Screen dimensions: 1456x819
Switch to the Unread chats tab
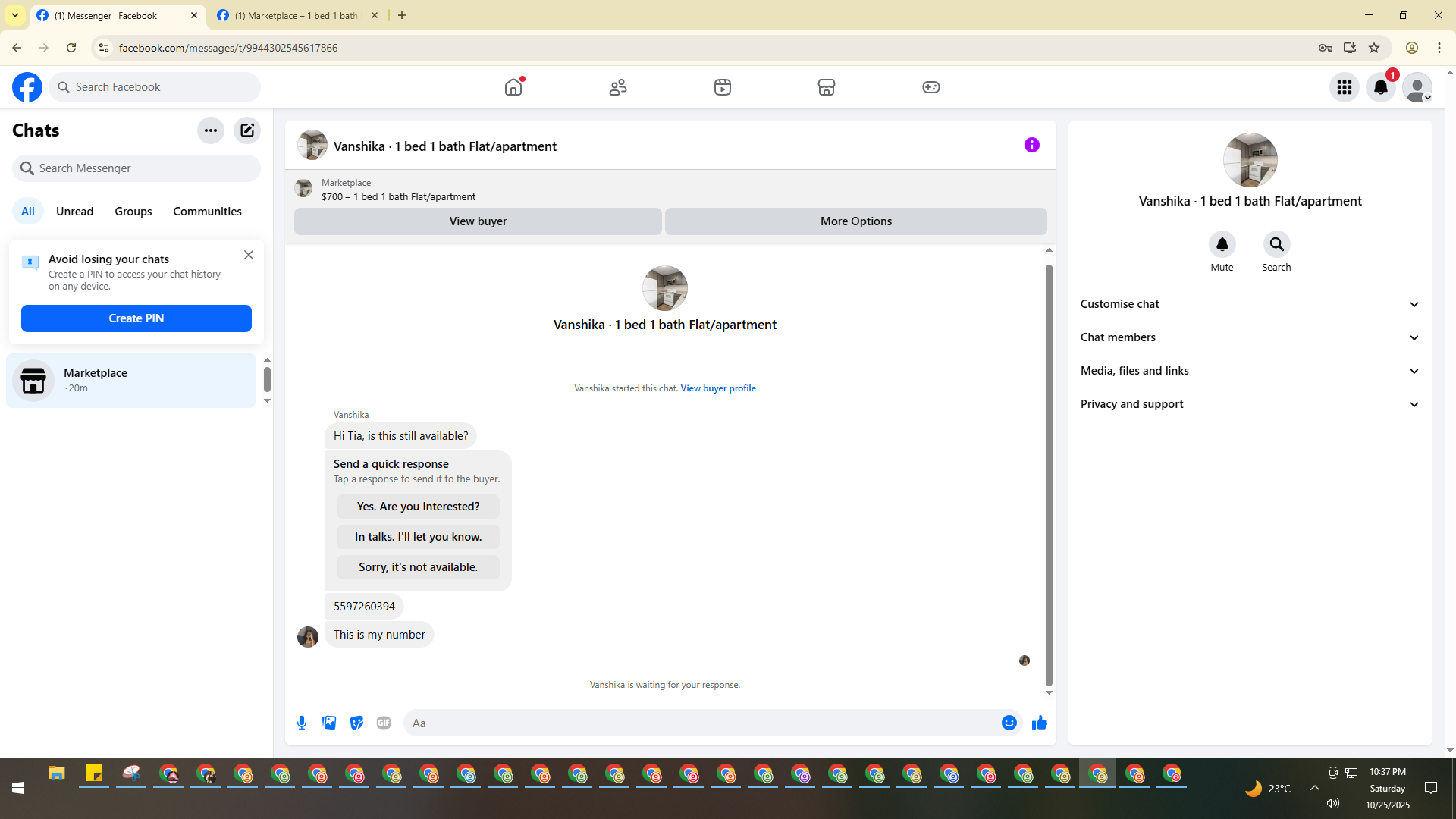(x=74, y=212)
